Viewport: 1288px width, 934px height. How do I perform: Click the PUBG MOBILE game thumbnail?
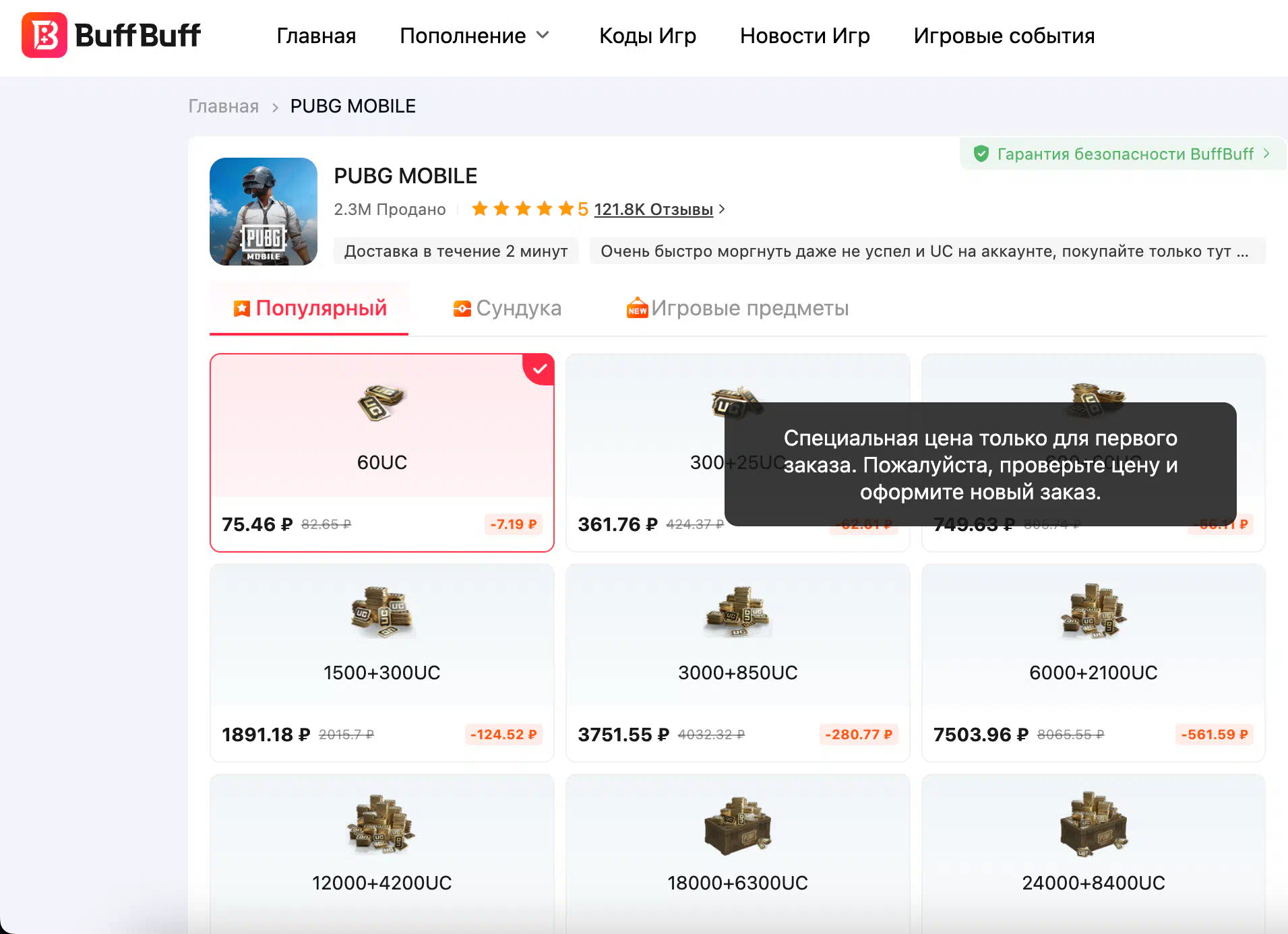pos(264,212)
